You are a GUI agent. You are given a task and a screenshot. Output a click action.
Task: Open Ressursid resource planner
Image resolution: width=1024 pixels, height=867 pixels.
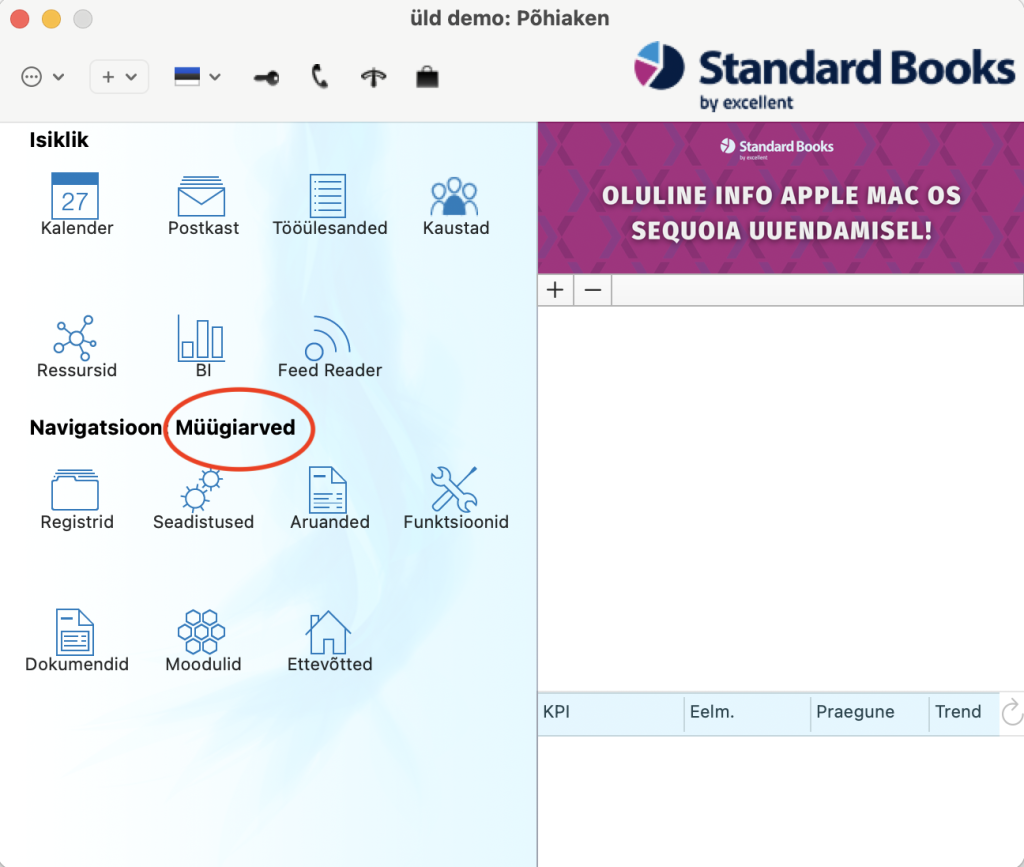(76, 338)
